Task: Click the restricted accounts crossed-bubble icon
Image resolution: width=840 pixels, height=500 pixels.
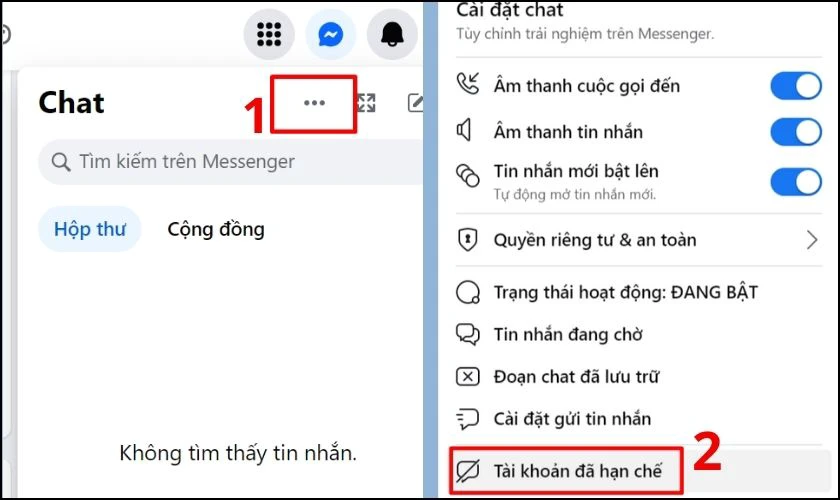Action: (468, 471)
